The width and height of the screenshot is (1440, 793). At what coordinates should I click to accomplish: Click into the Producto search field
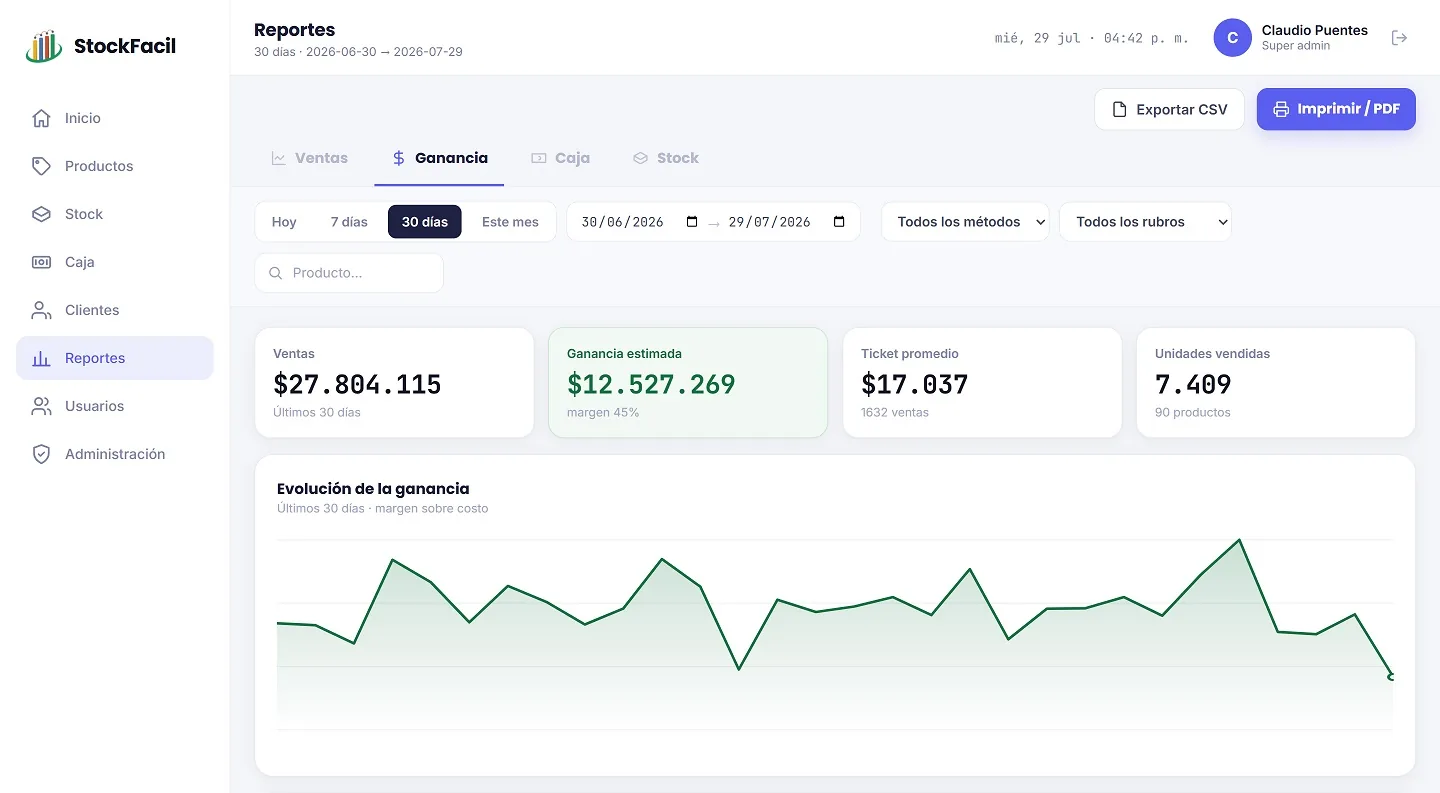tap(349, 273)
